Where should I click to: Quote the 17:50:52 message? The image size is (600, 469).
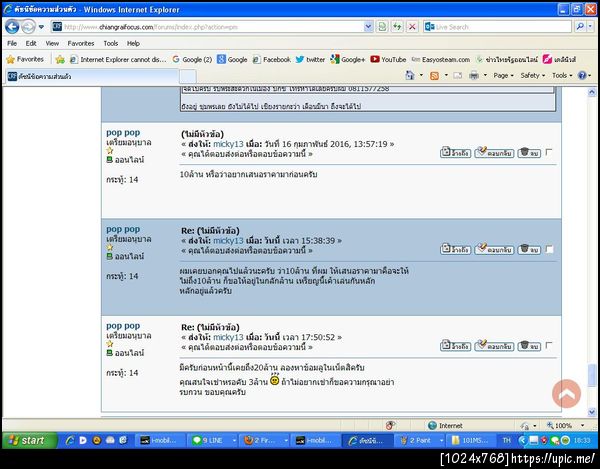click(455, 346)
